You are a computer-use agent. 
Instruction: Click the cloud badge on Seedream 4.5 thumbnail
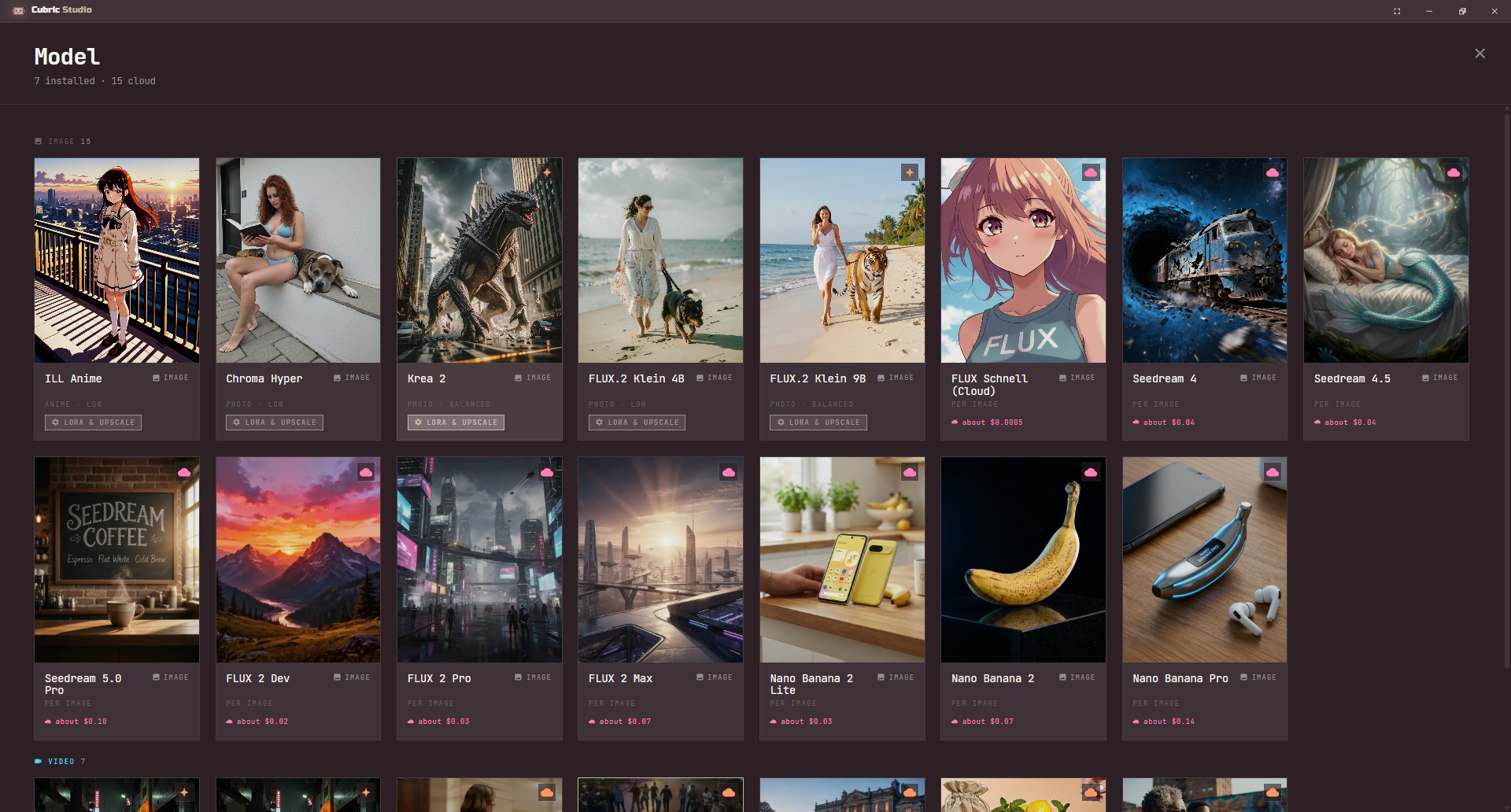pos(1454,172)
